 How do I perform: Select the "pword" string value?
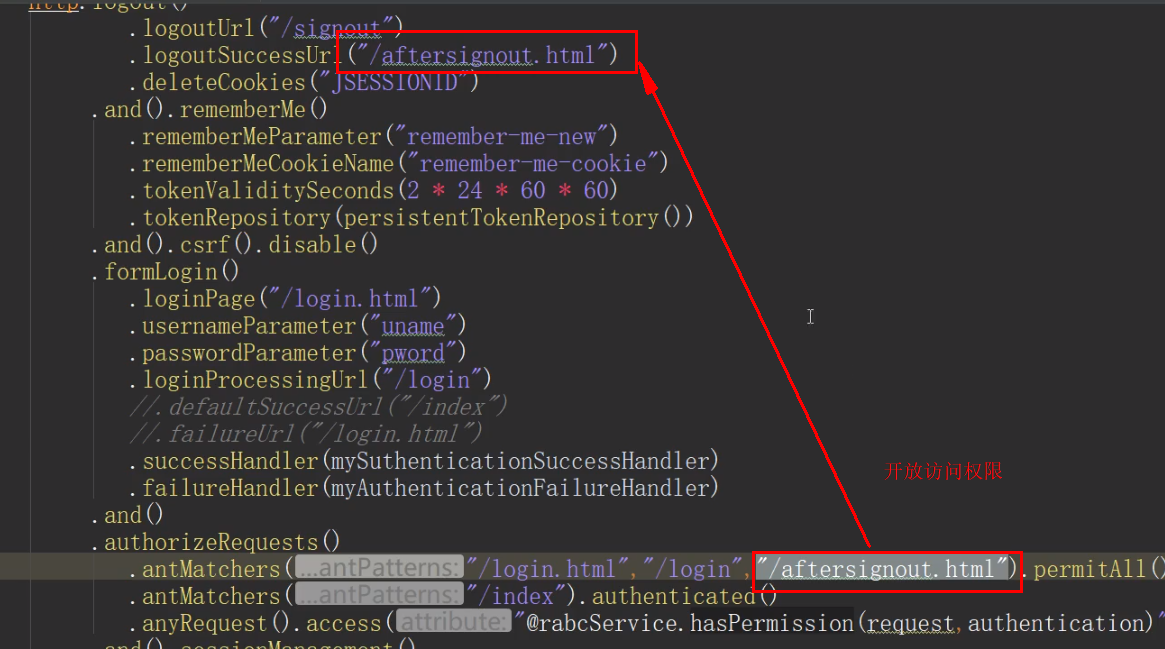point(413,353)
